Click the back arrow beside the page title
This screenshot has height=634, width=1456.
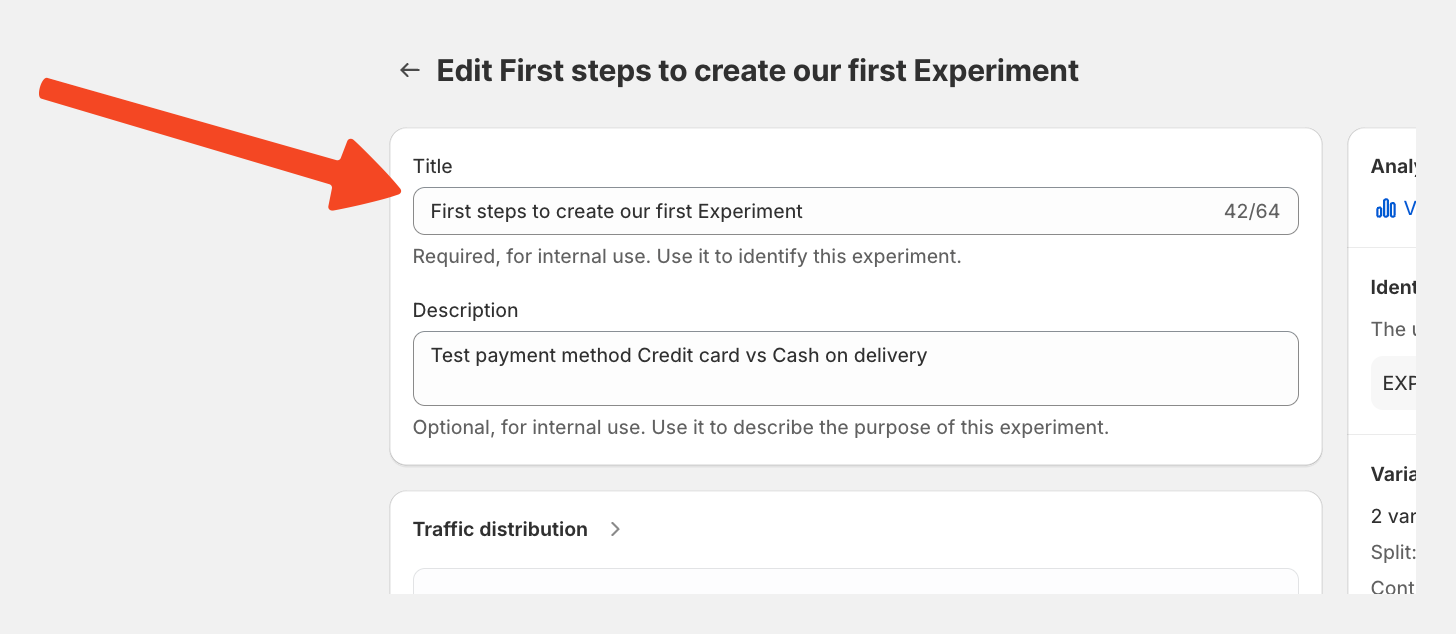click(x=409, y=70)
